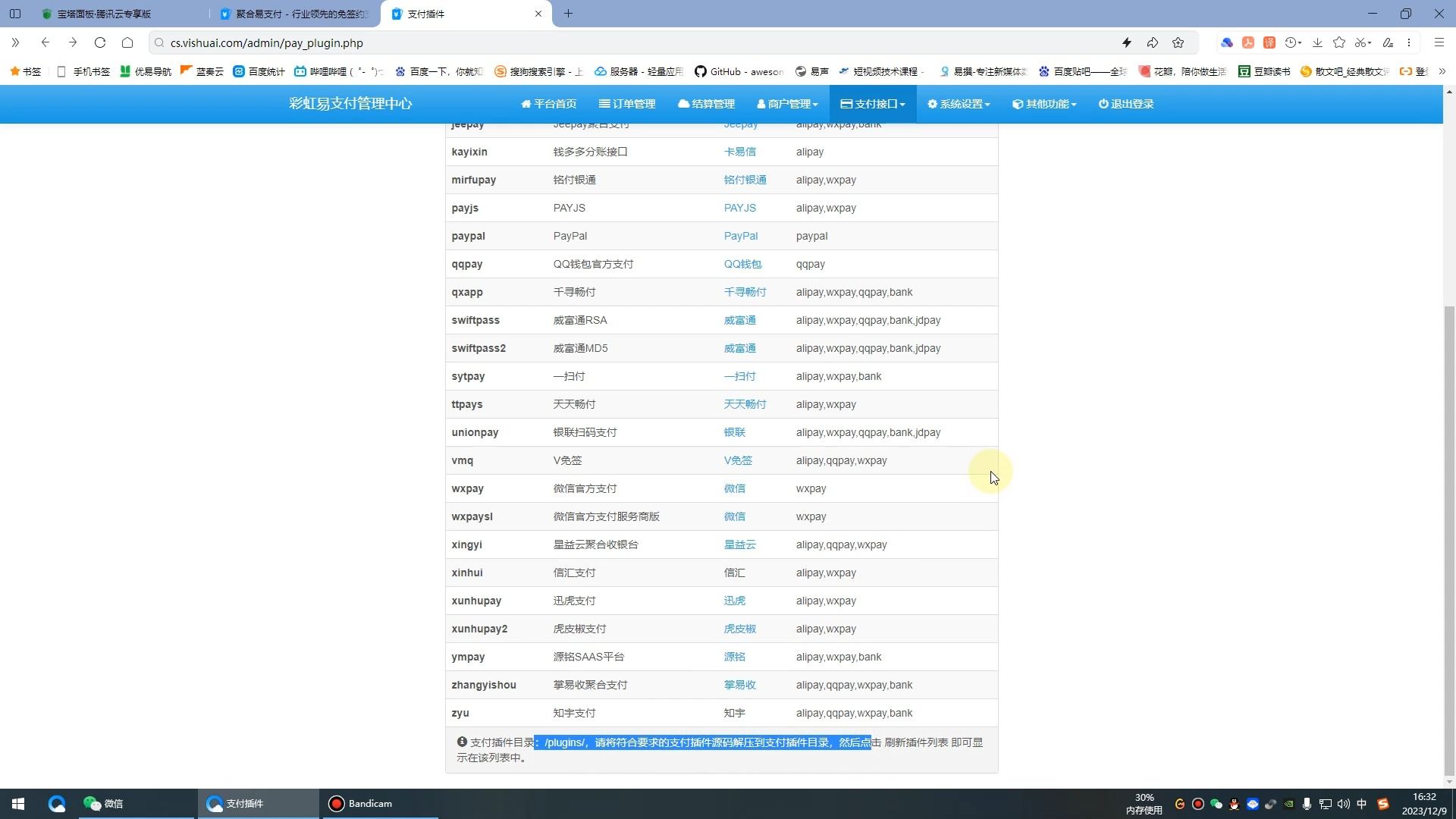
Task: Click the volume speaker tray icon
Action: point(1343,804)
